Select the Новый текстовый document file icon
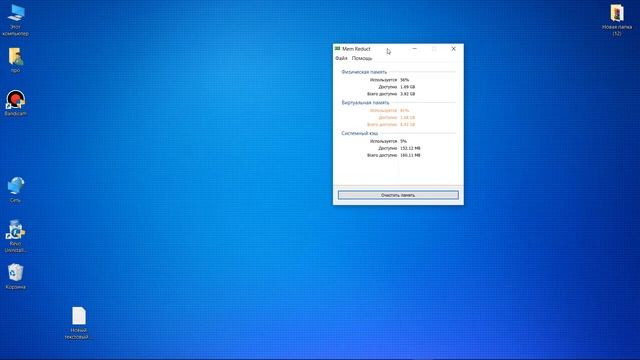640x360 pixels. tap(78, 323)
